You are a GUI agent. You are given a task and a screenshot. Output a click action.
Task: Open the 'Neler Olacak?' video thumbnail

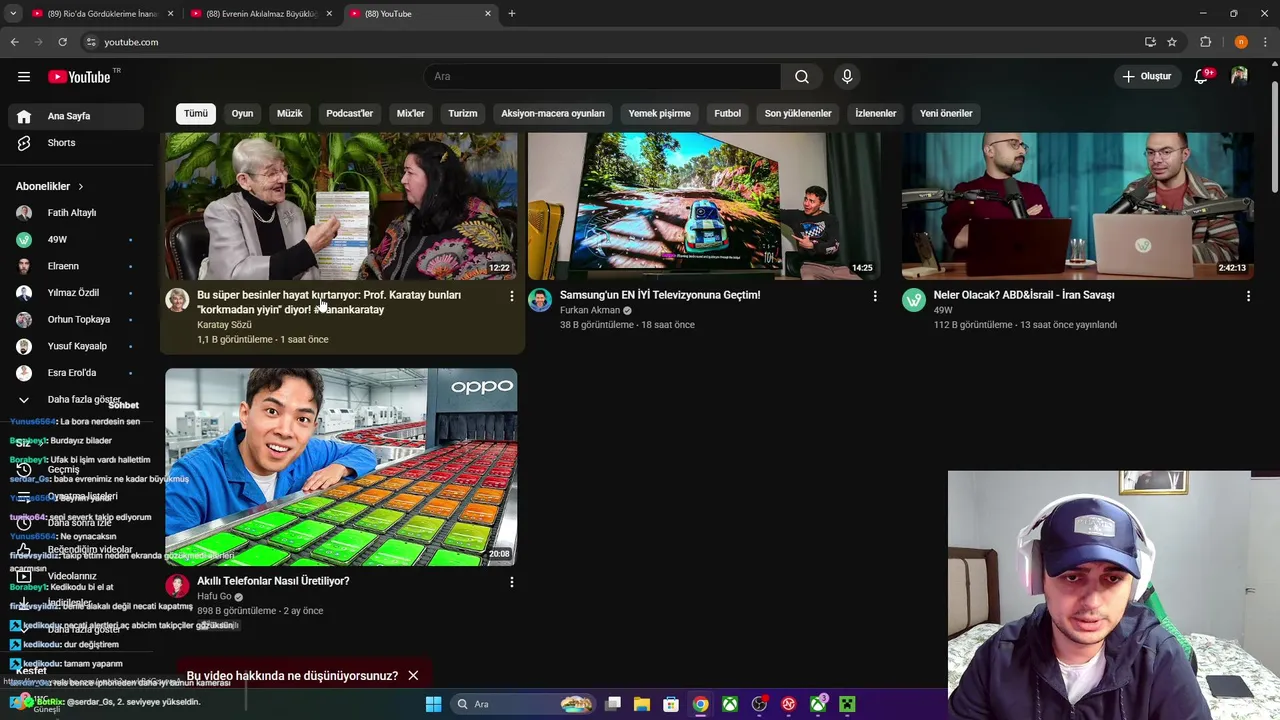pyautogui.click(x=1078, y=206)
